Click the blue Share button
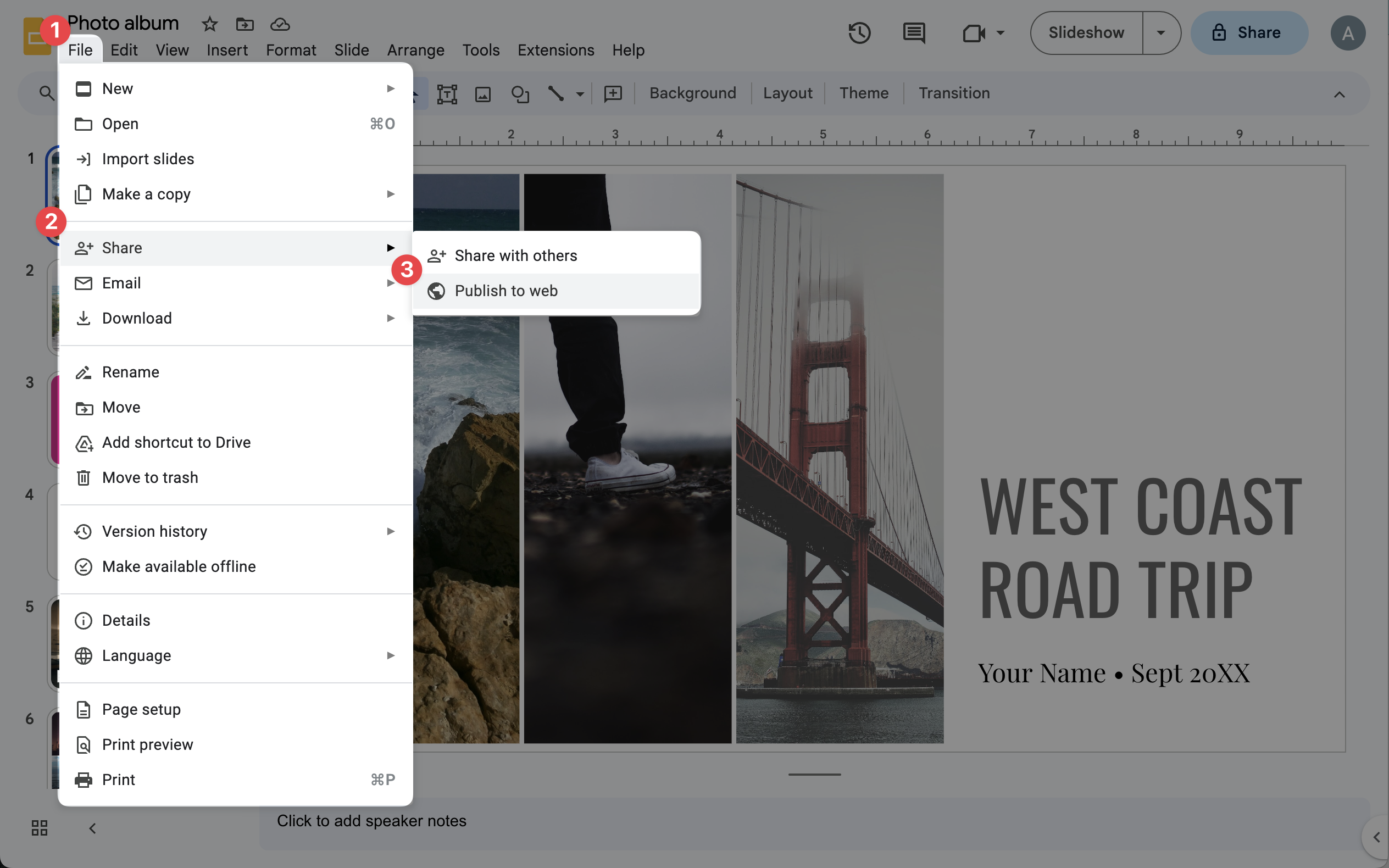The image size is (1389, 868). coord(1248,33)
